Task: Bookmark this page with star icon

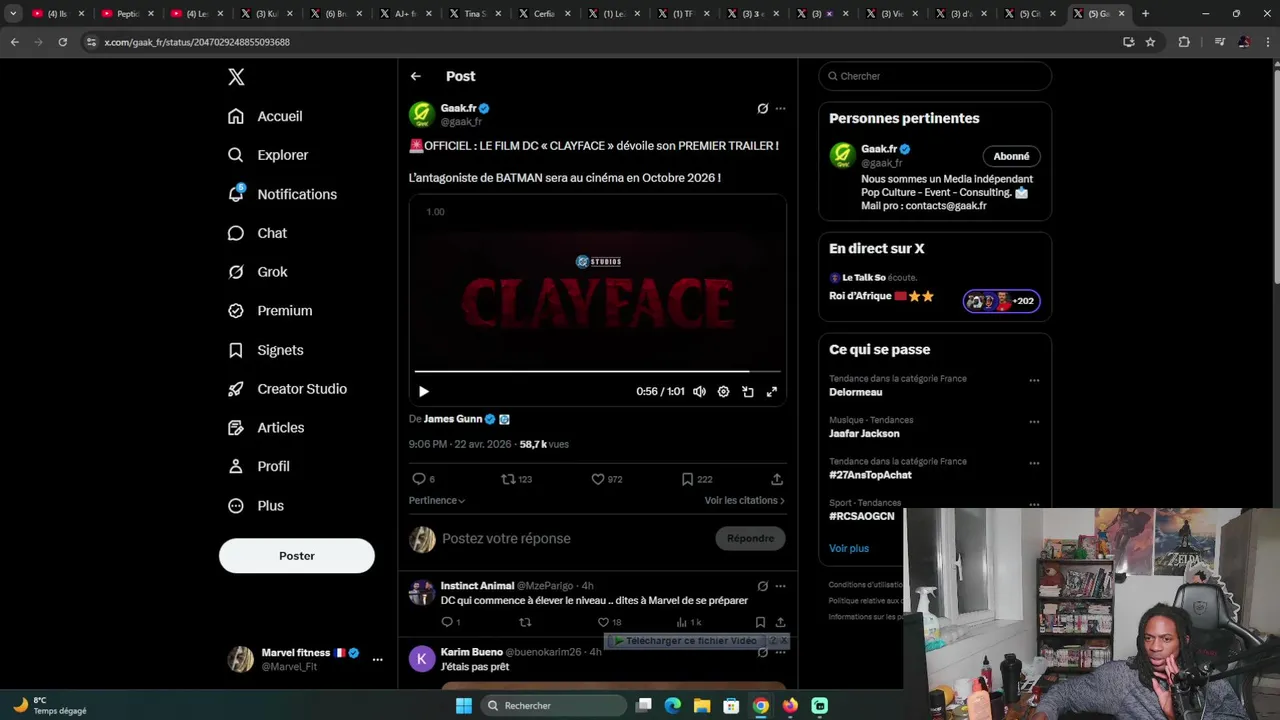Action: pos(1150,42)
